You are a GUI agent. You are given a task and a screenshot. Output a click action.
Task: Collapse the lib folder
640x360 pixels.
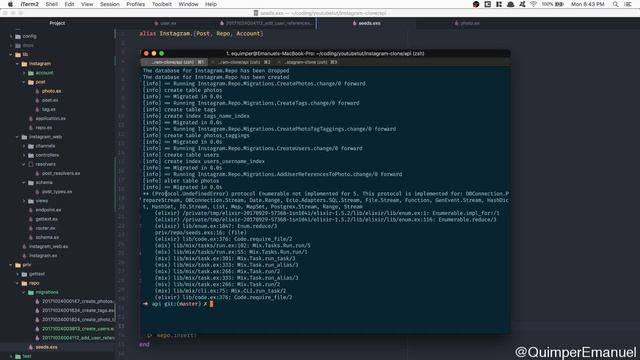pyautogui.click(x=11, y=55)
